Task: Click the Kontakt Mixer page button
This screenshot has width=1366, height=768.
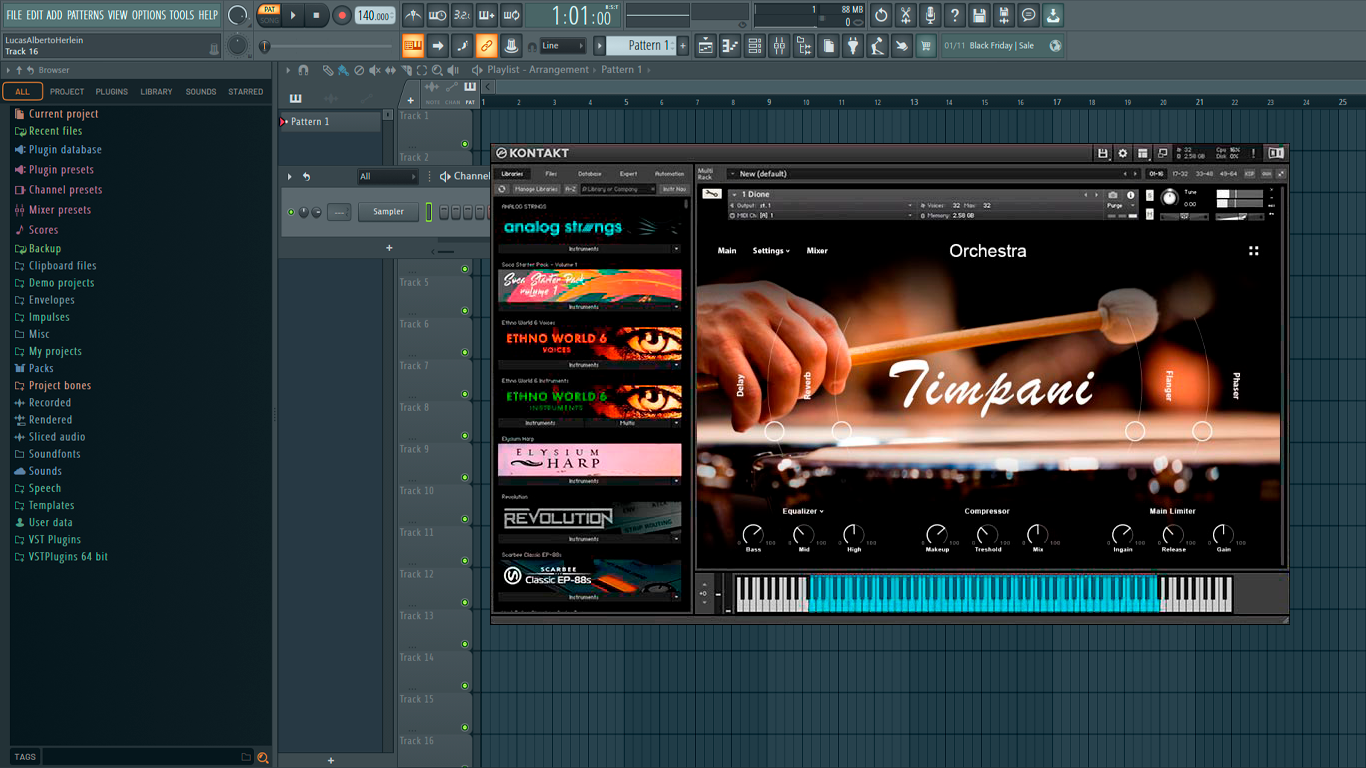Action: pos(817,251)
